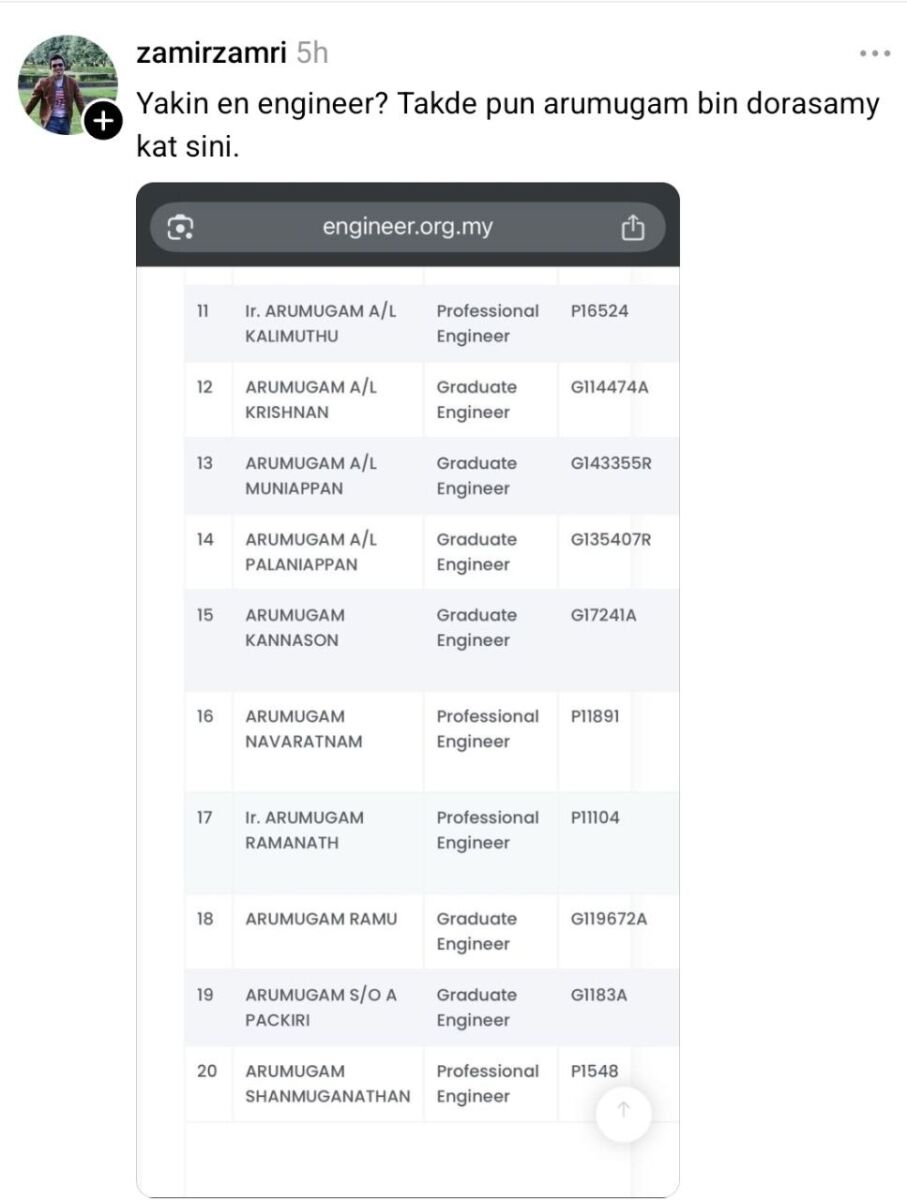The image size is (907, 1200).
Task: Click registration number G143355R
Action: click(x=611, y=463)
